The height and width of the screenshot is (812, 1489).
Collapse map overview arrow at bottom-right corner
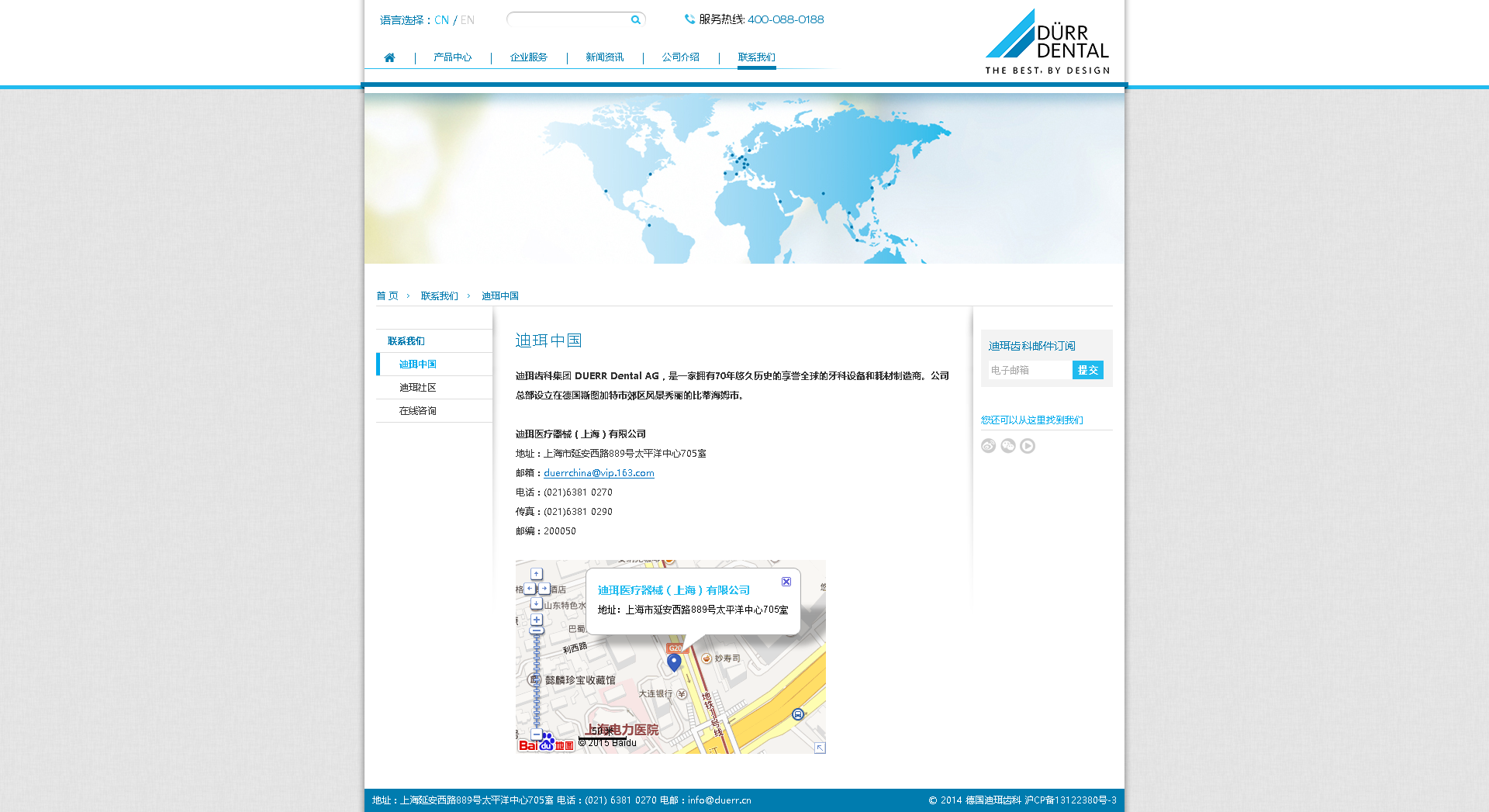[820, 748]
